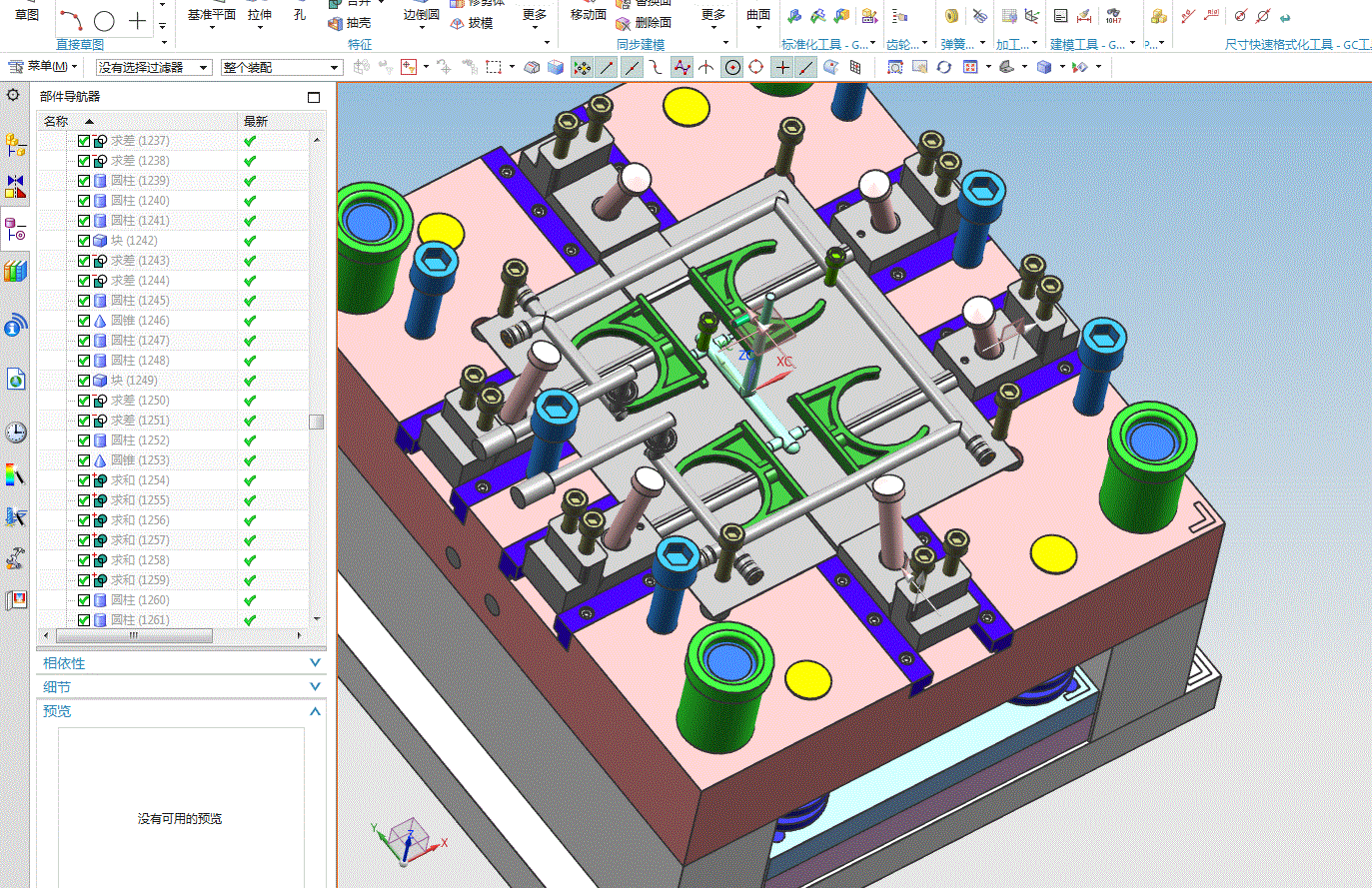Screen dimensions: 1372x888
Task: Toggle the quadrant snap point icon
Action: pyautogui.click(x=756, y=67)
